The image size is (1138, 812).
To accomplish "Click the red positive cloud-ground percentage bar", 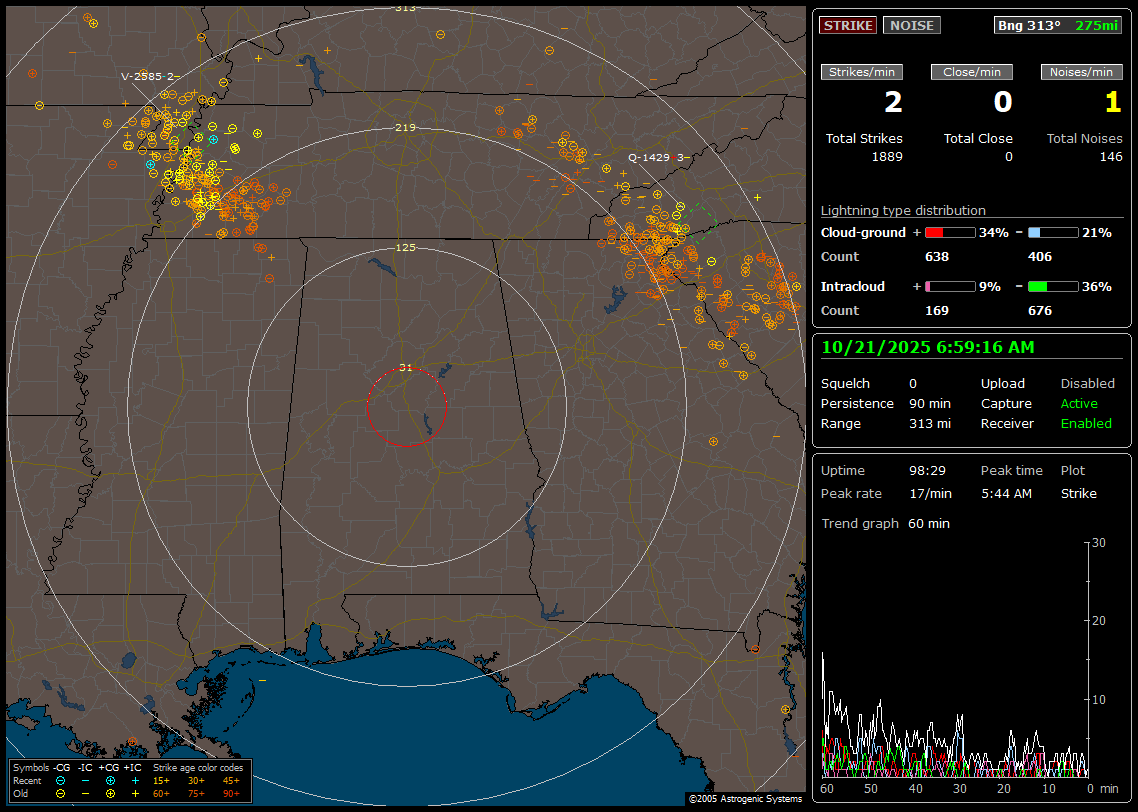I will point(949,232).
